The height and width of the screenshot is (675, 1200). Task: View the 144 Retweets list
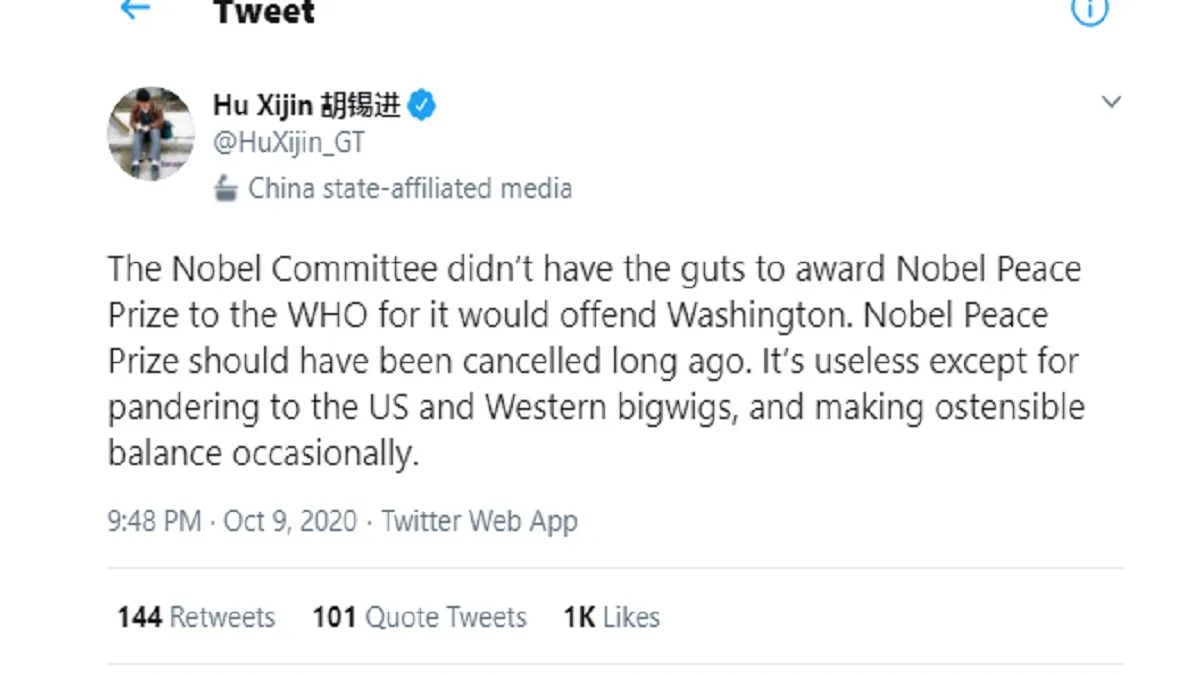coord(196,617)
